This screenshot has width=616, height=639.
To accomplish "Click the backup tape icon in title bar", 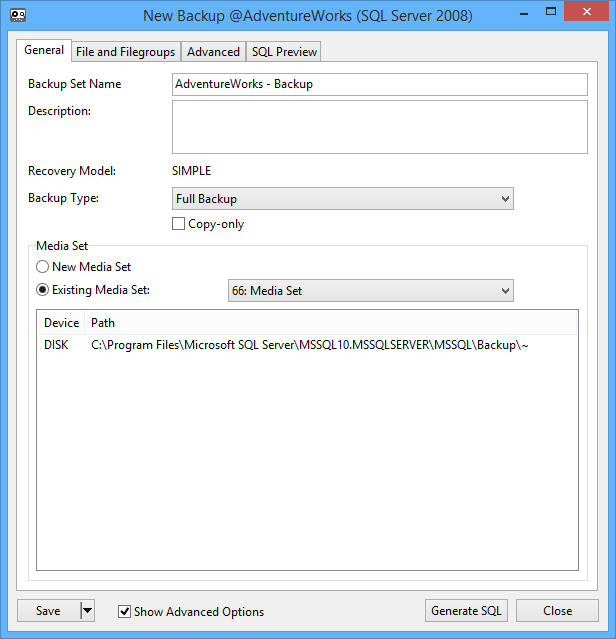I will pos(18,15).
